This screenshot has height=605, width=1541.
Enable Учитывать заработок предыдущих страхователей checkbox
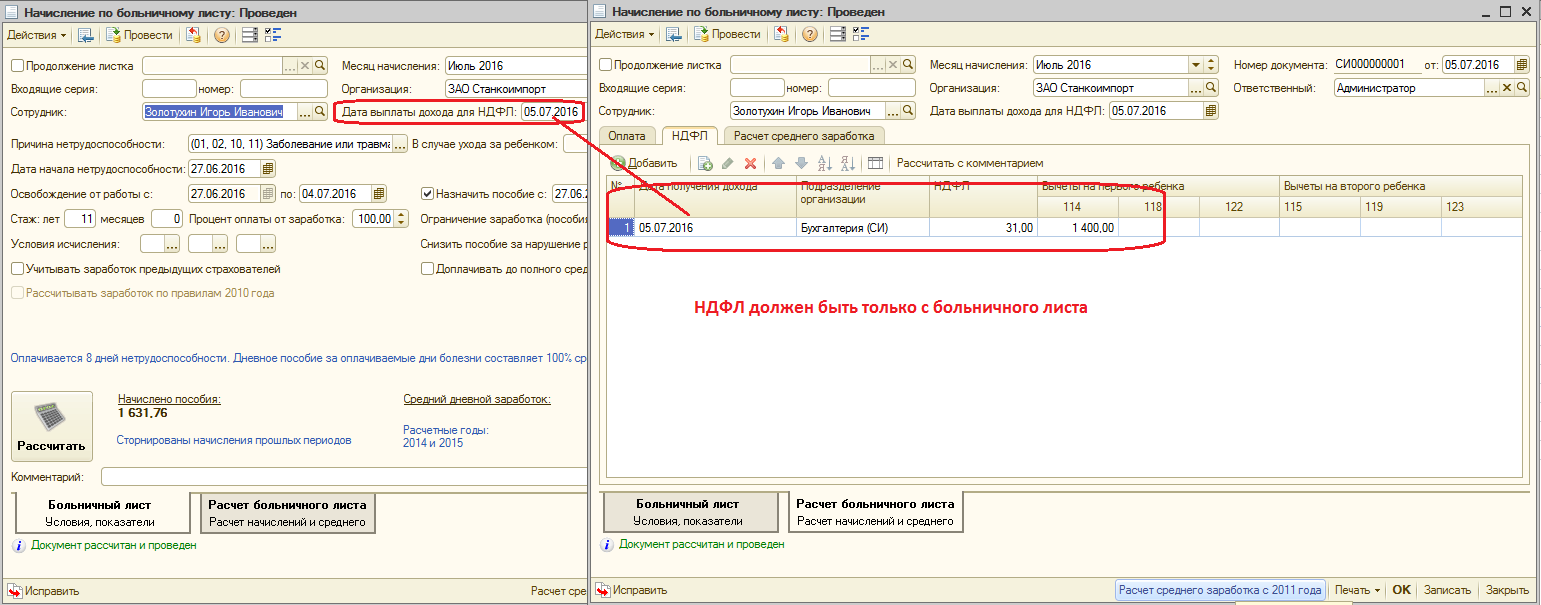tap(18, 269)
